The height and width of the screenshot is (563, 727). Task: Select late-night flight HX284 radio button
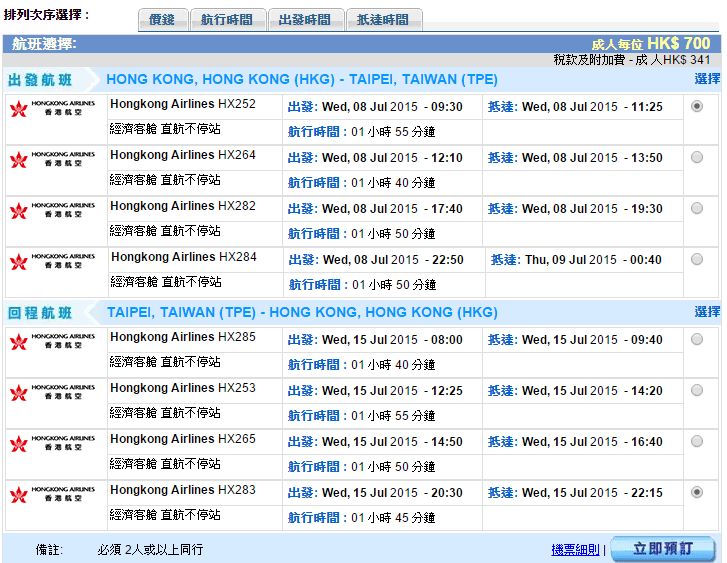[x=697, y=259]
